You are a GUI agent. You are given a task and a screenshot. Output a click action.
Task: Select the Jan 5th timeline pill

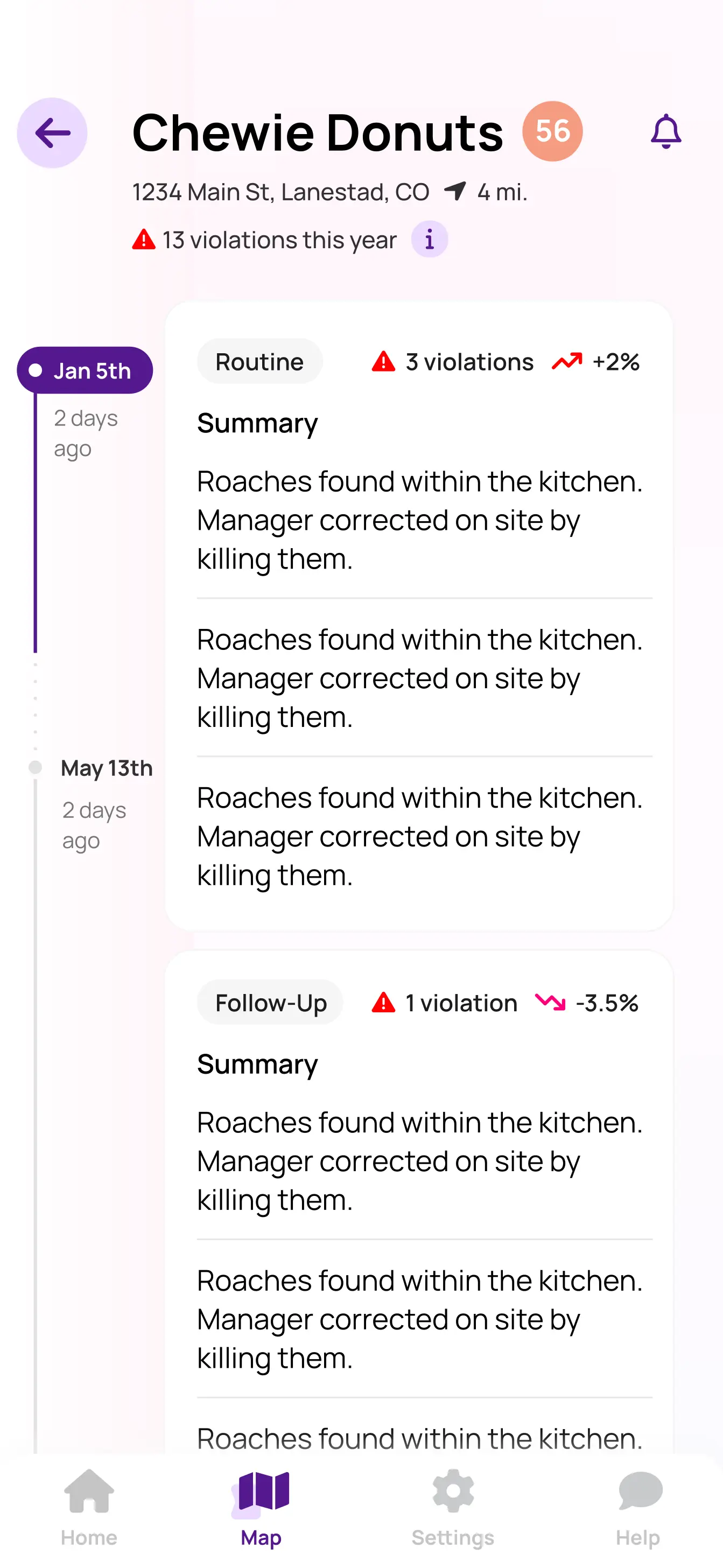[x=85, y=370]
